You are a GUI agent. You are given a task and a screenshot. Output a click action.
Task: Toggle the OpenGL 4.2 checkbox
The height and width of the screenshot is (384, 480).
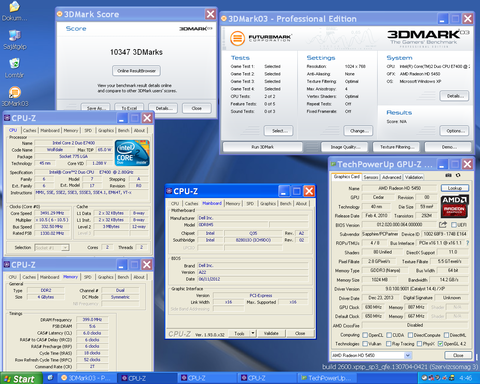(440, 344)
